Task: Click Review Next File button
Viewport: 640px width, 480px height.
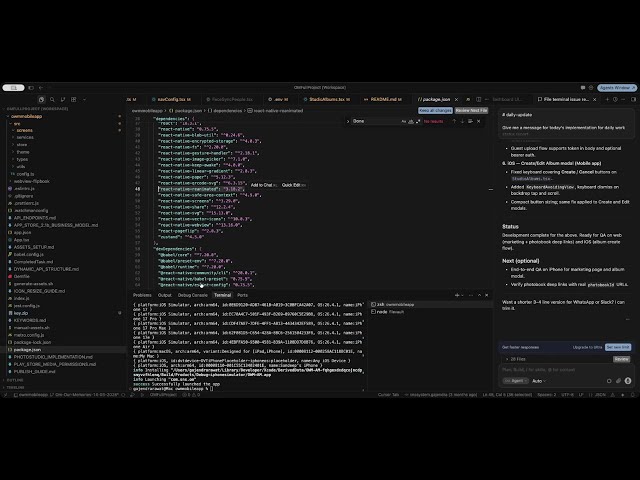Action: pos(471,110)
